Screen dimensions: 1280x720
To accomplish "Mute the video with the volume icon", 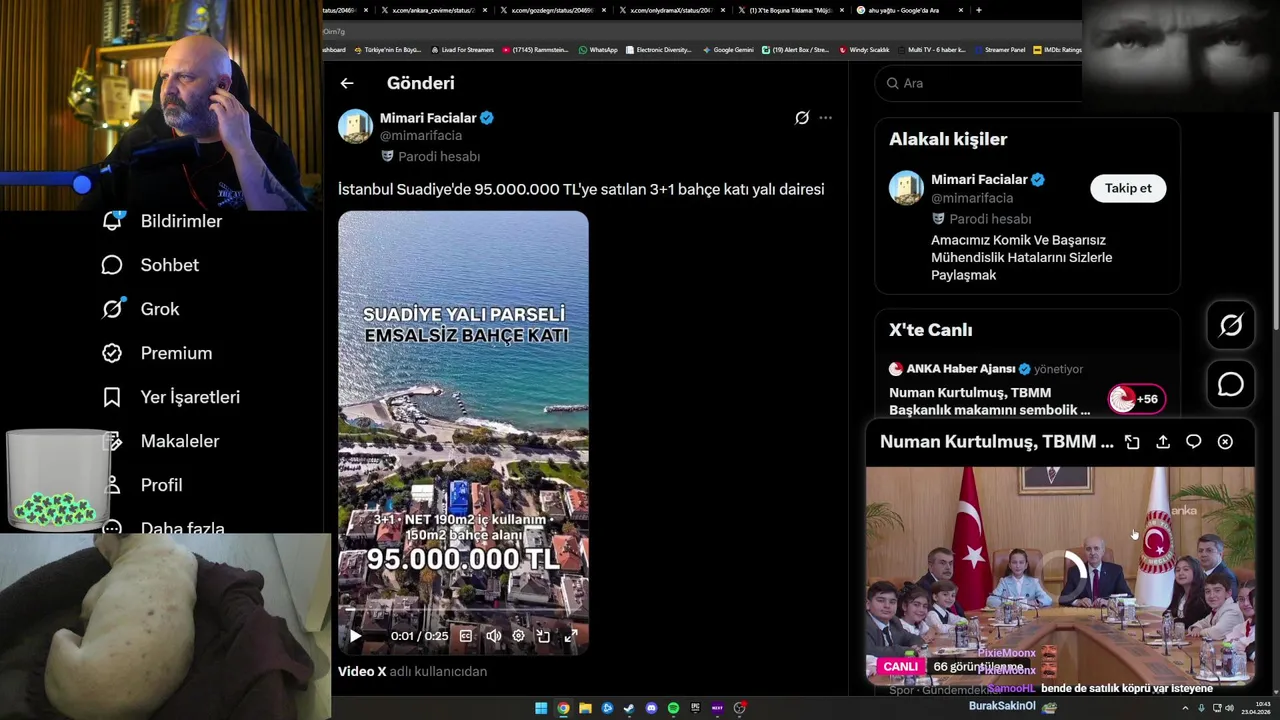I will click(x=493, y=636).
